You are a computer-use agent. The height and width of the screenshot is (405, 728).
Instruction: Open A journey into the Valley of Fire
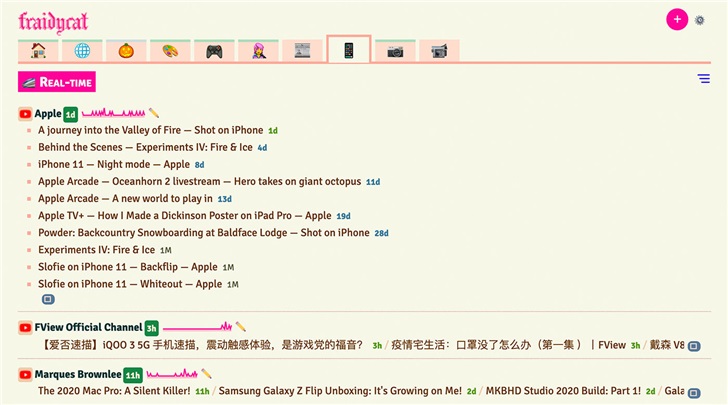coord(150,130)
